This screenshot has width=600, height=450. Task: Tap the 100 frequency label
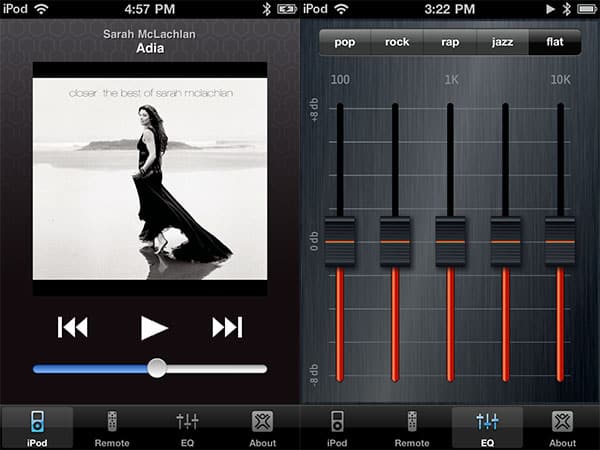tap(340, 80)
